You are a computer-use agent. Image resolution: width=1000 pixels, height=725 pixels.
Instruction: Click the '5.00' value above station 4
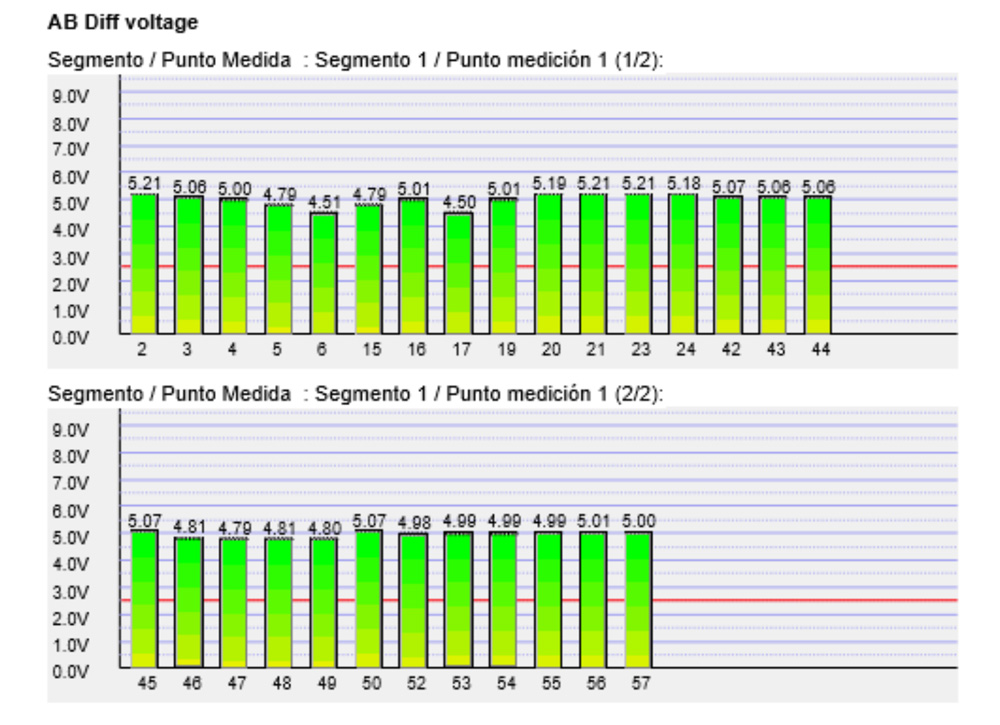click(x=233, y=189)
